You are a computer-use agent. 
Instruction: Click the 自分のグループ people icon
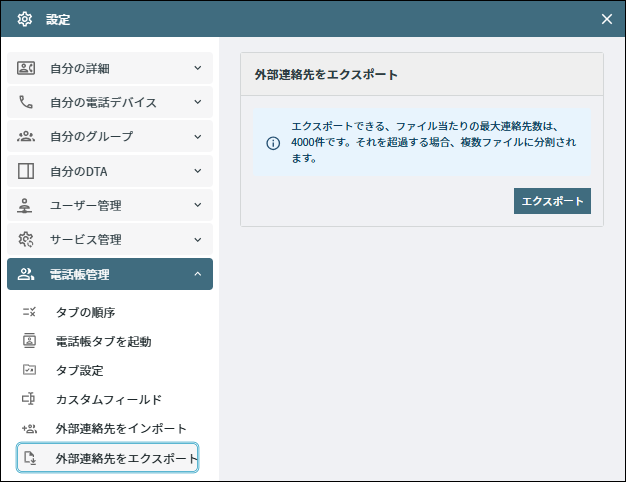click(26, 137)
